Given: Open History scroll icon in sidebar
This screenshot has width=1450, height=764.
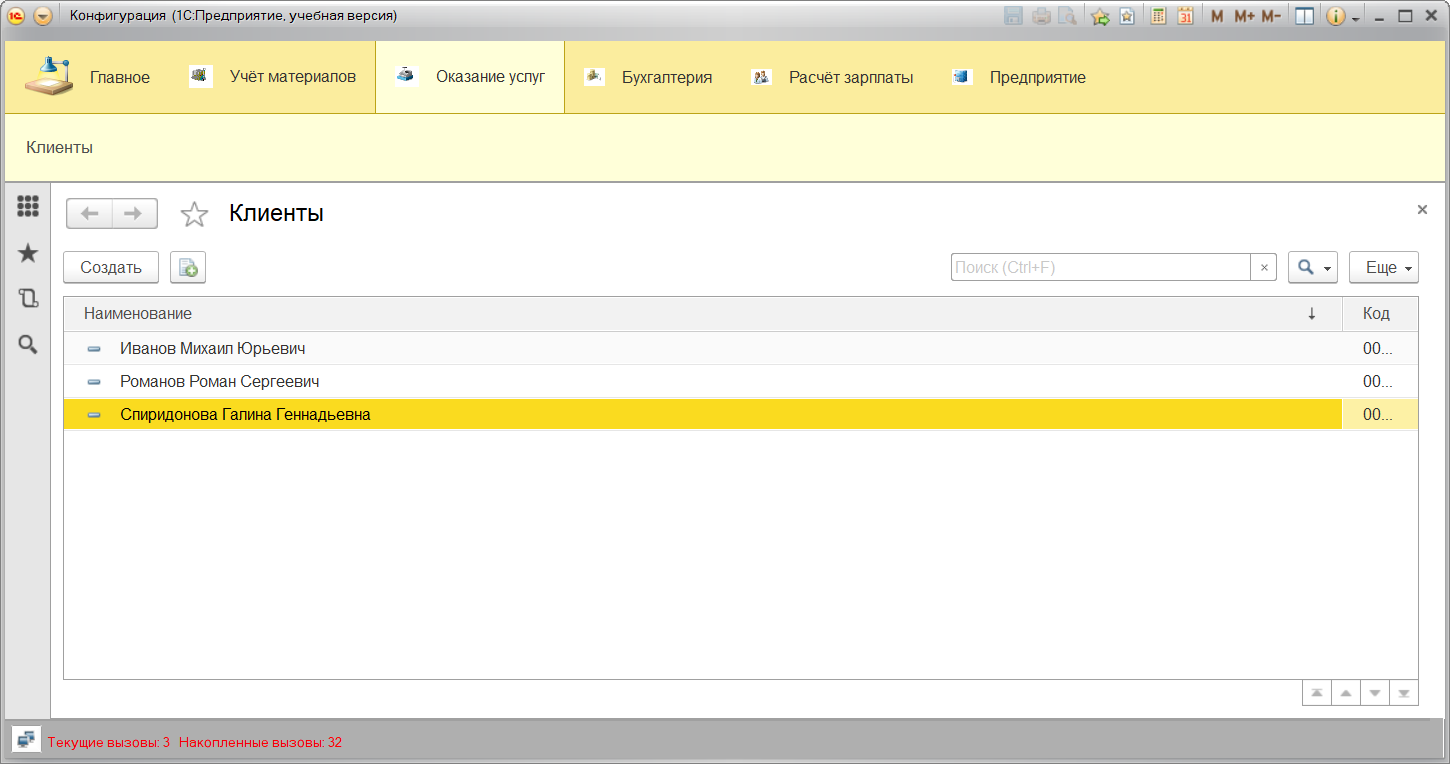Looking at the screenshot, I should click(28, 298).
